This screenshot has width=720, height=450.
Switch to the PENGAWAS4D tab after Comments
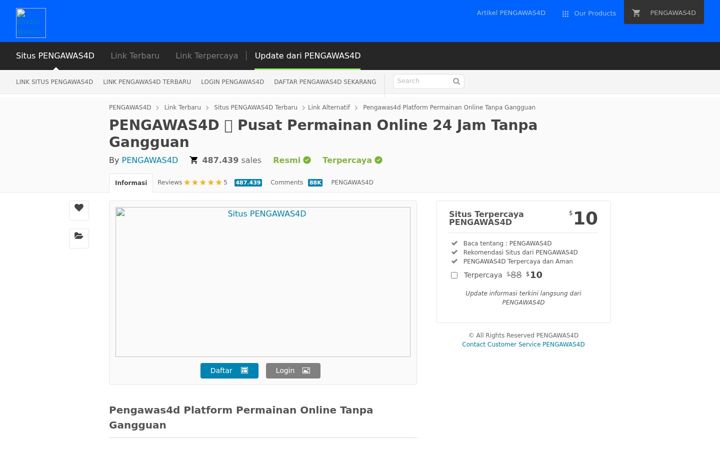click(352, 182)
